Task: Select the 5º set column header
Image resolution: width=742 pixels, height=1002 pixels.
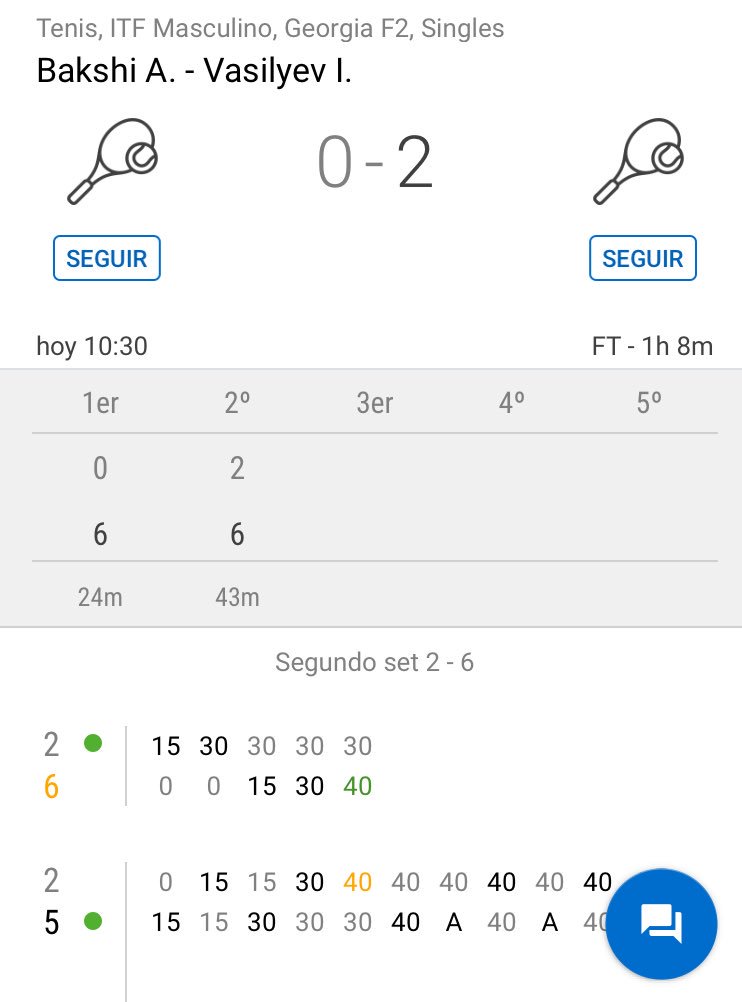Action: 649,403
